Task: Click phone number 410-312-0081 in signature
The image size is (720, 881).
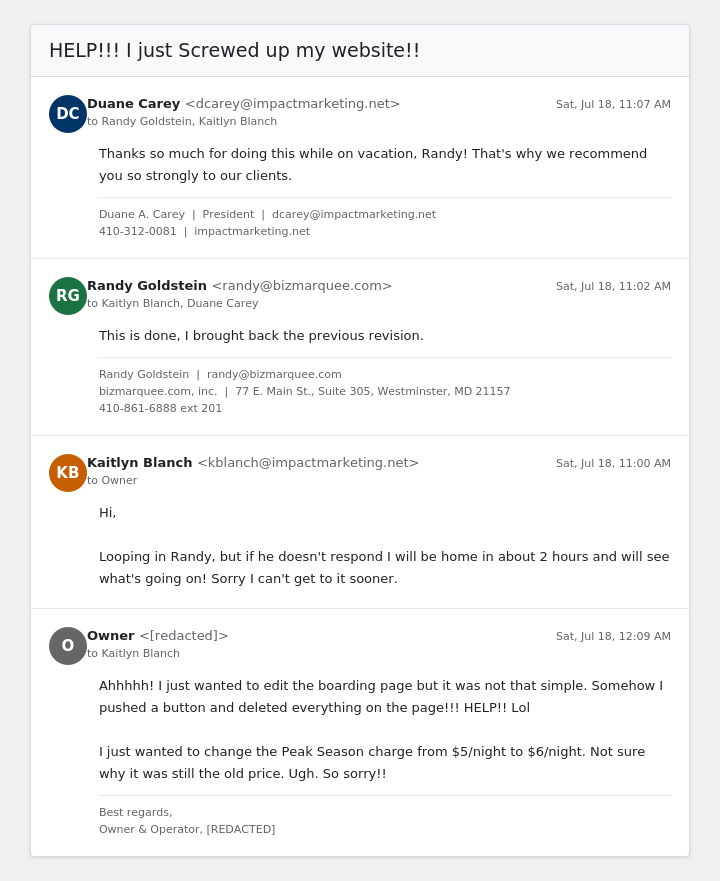Action: [138, 231]
